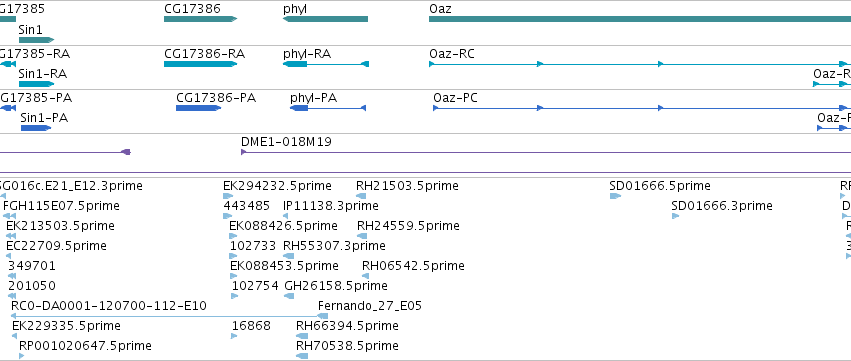Click the RH70538.5prime EST block
Screen dimensions: 851x361
[302, 356]
